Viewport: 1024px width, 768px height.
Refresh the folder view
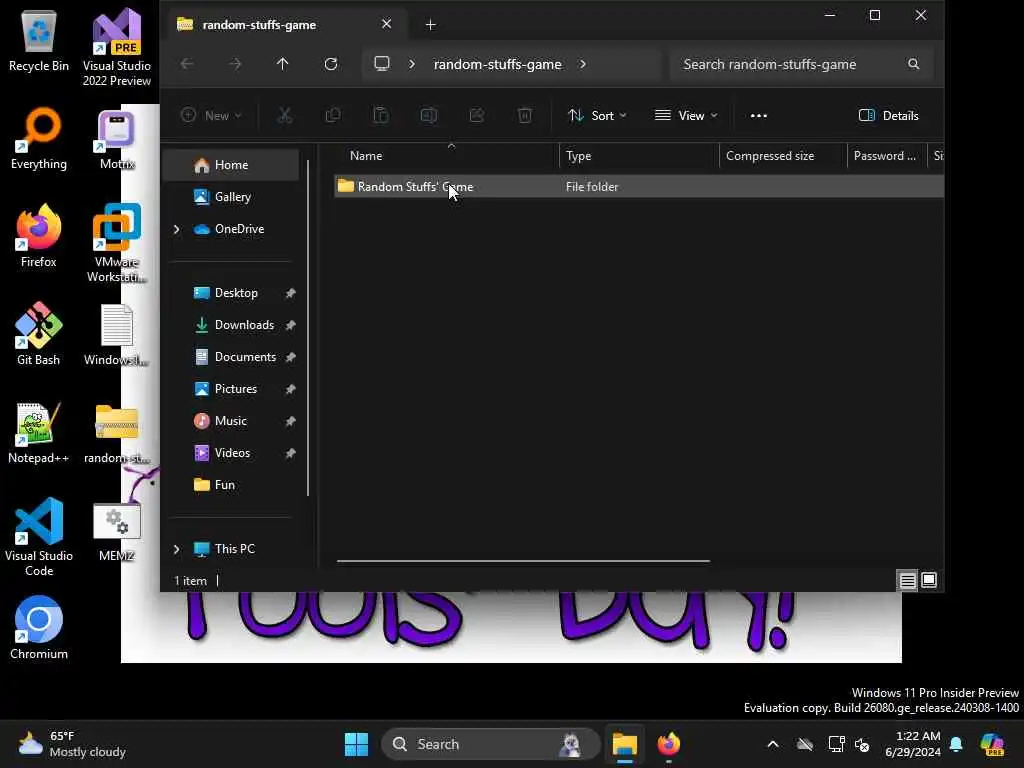tap(331, 64)
